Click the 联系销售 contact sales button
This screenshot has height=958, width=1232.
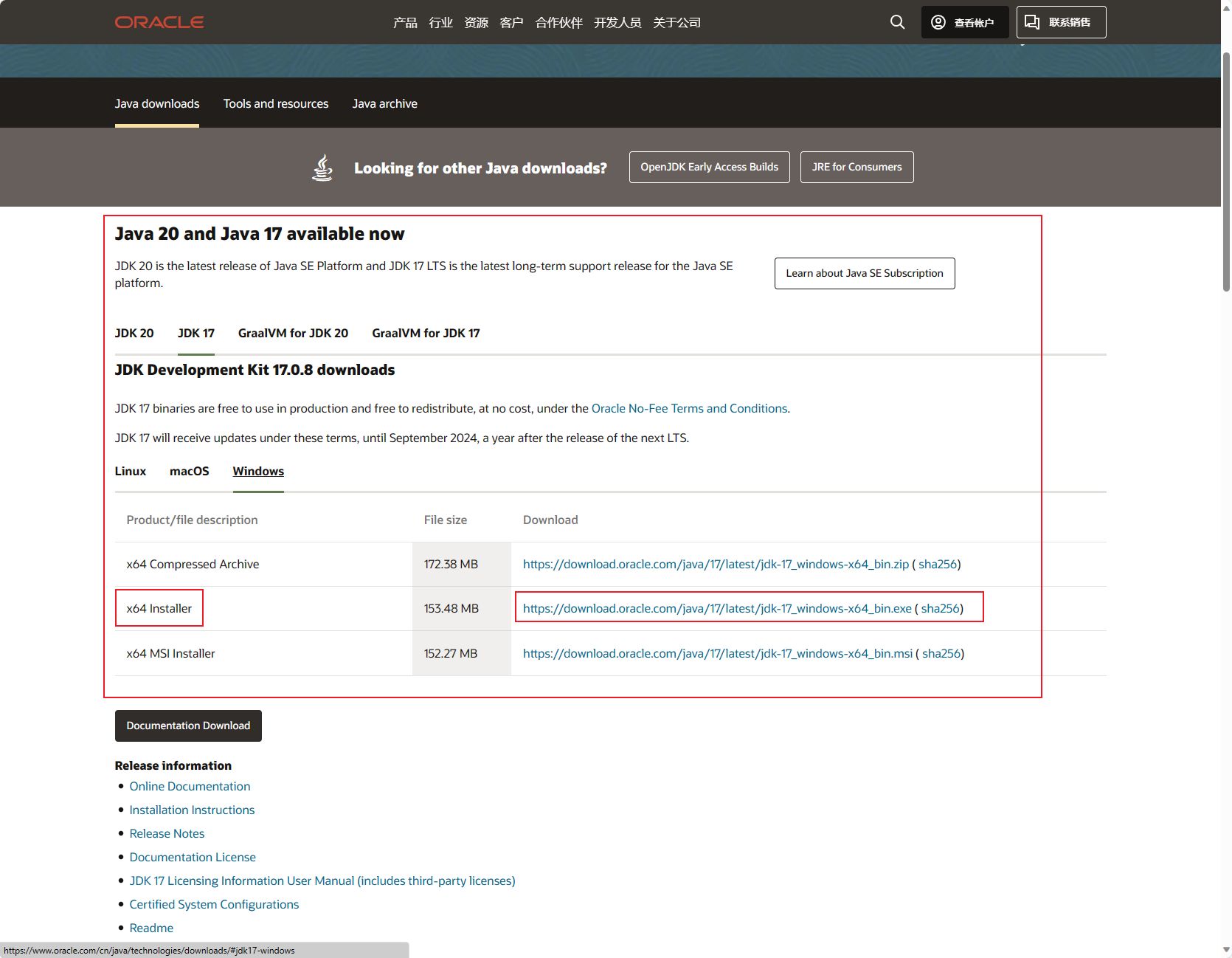(x=1061, y=22)
